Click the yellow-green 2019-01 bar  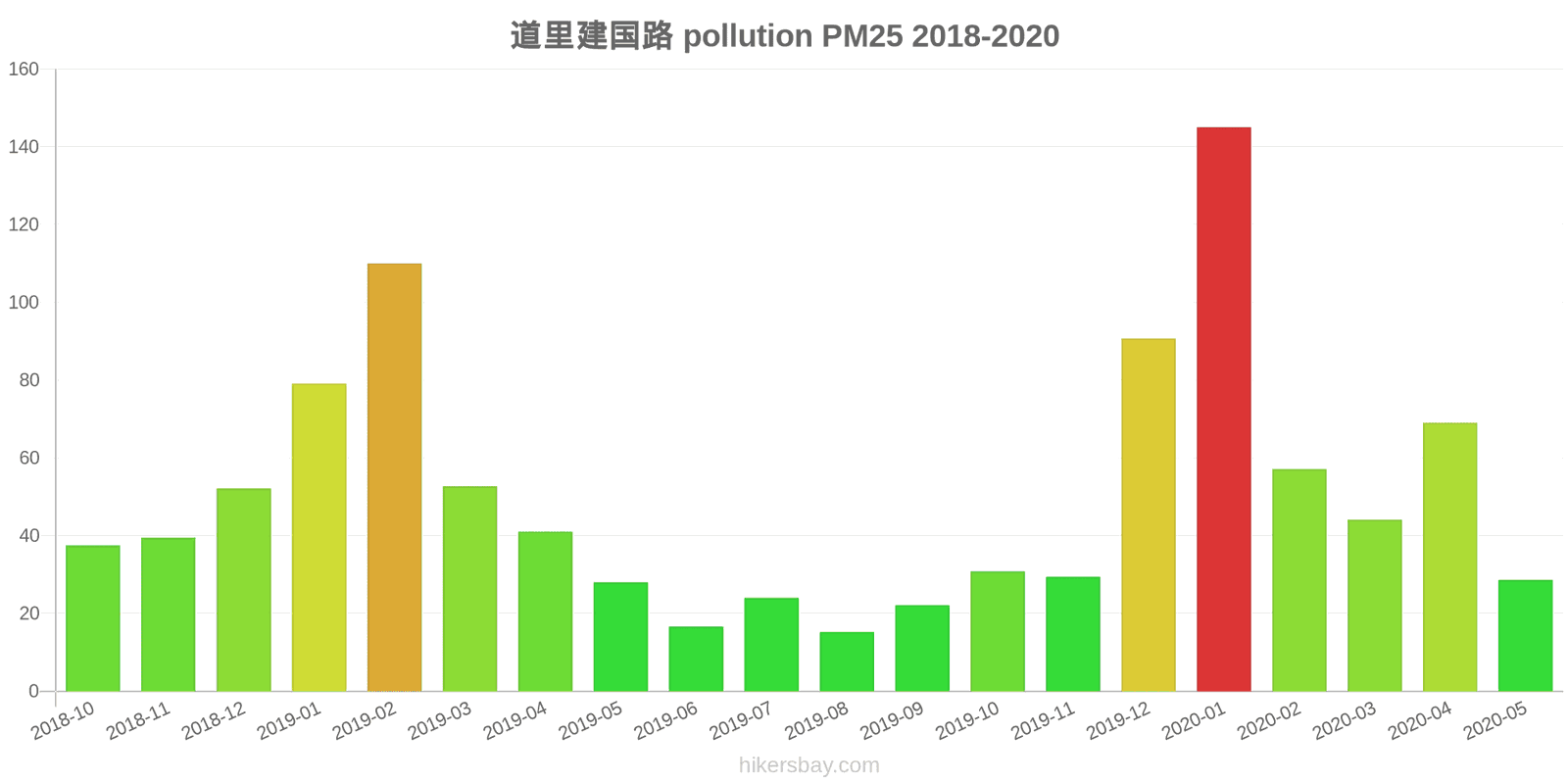[x=318, y=537]
